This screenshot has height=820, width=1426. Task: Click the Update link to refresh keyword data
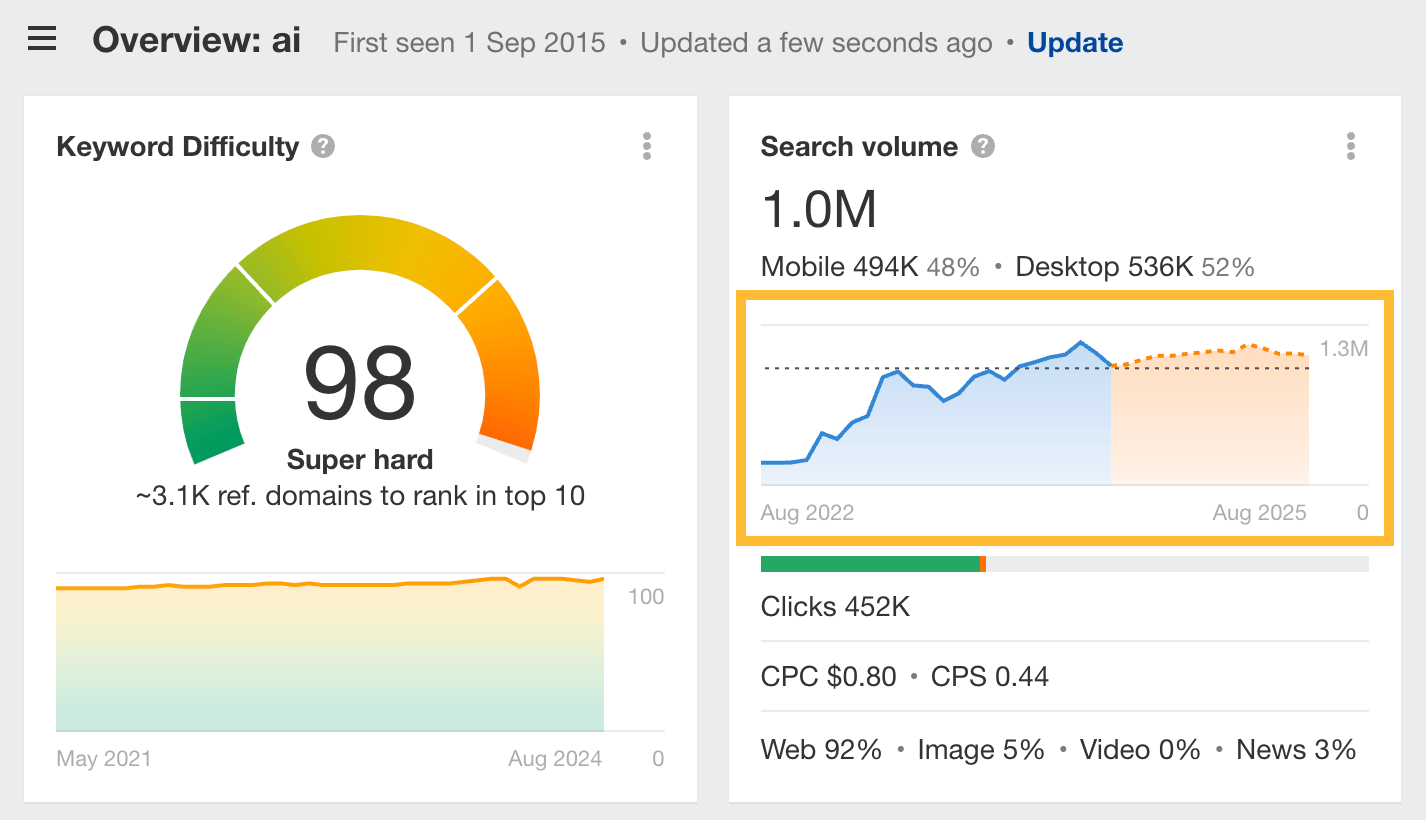1075,42
